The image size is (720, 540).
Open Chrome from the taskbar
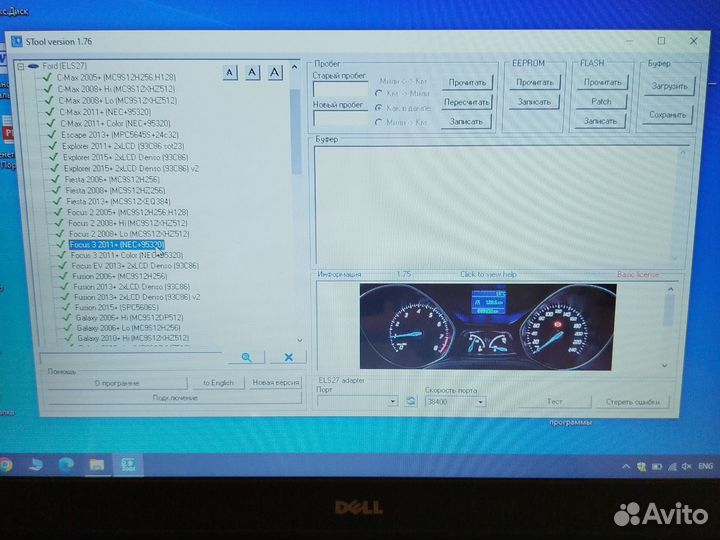(6, 465)
